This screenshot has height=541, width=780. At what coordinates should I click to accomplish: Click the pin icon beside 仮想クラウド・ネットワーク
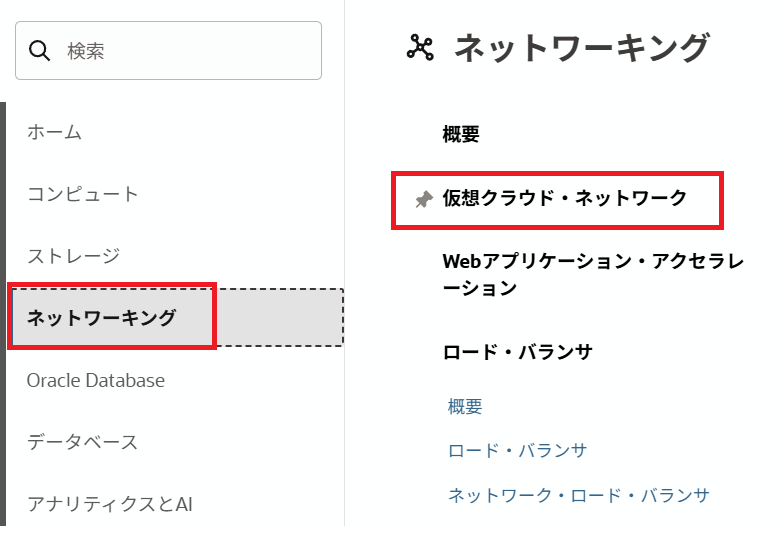(423, 199)
